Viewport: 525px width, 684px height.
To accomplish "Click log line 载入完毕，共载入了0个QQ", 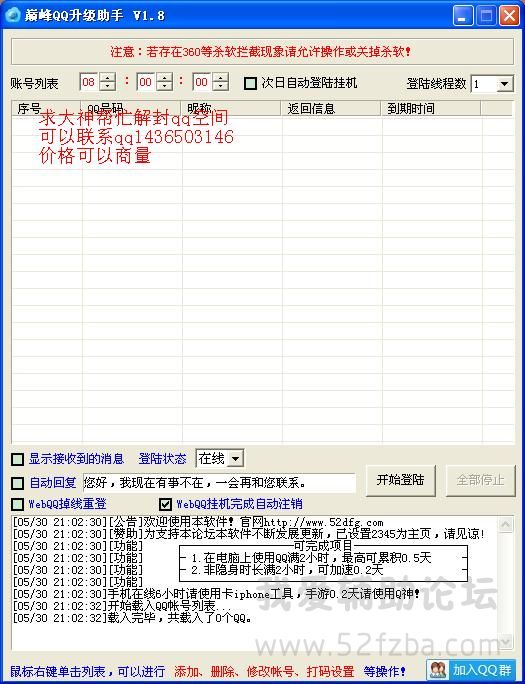I will point(132,618).
